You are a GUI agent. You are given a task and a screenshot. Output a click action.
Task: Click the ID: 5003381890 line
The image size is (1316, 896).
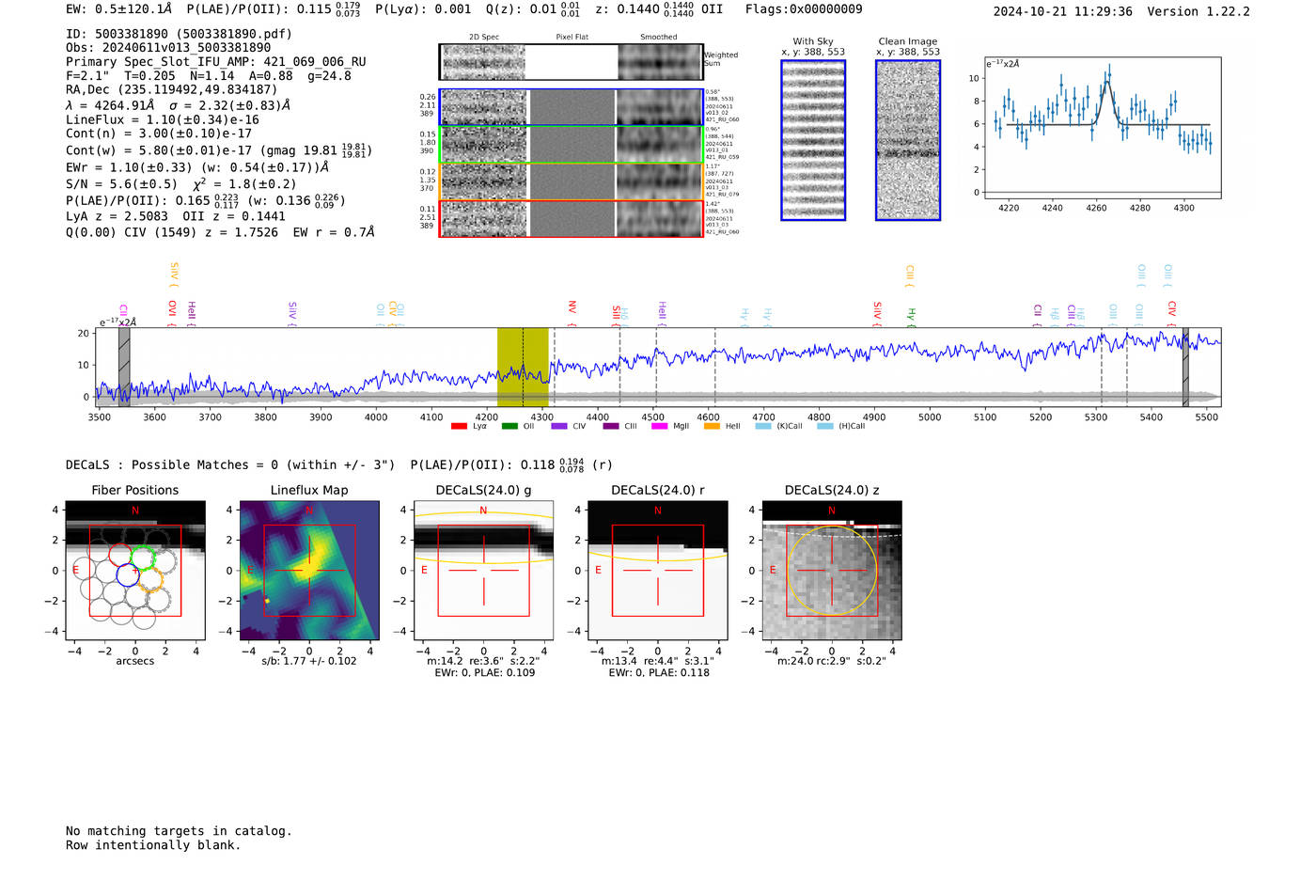tap(179, 34)
